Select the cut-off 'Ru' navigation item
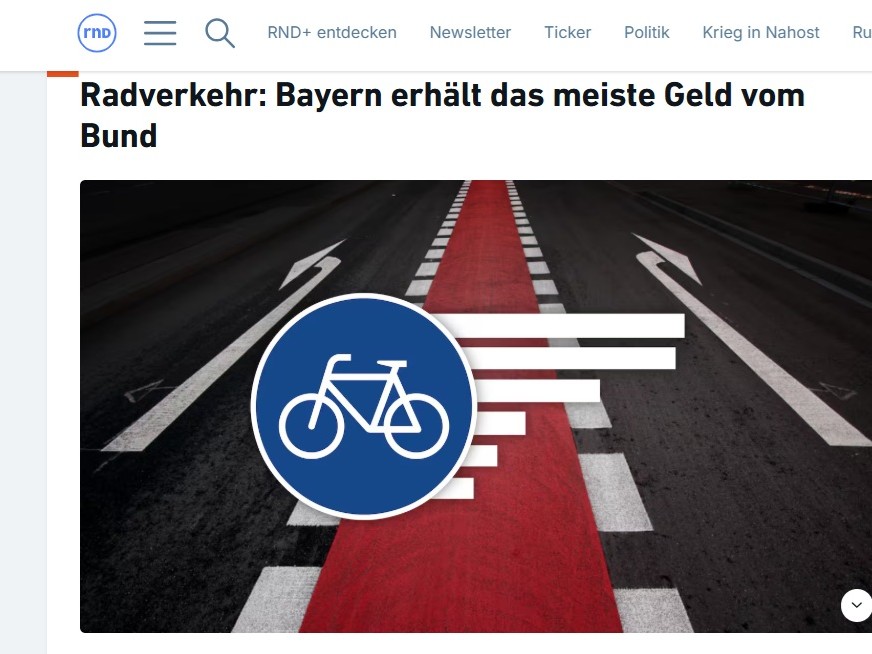The width and height of the screenshot is (872, 654). 862,32
